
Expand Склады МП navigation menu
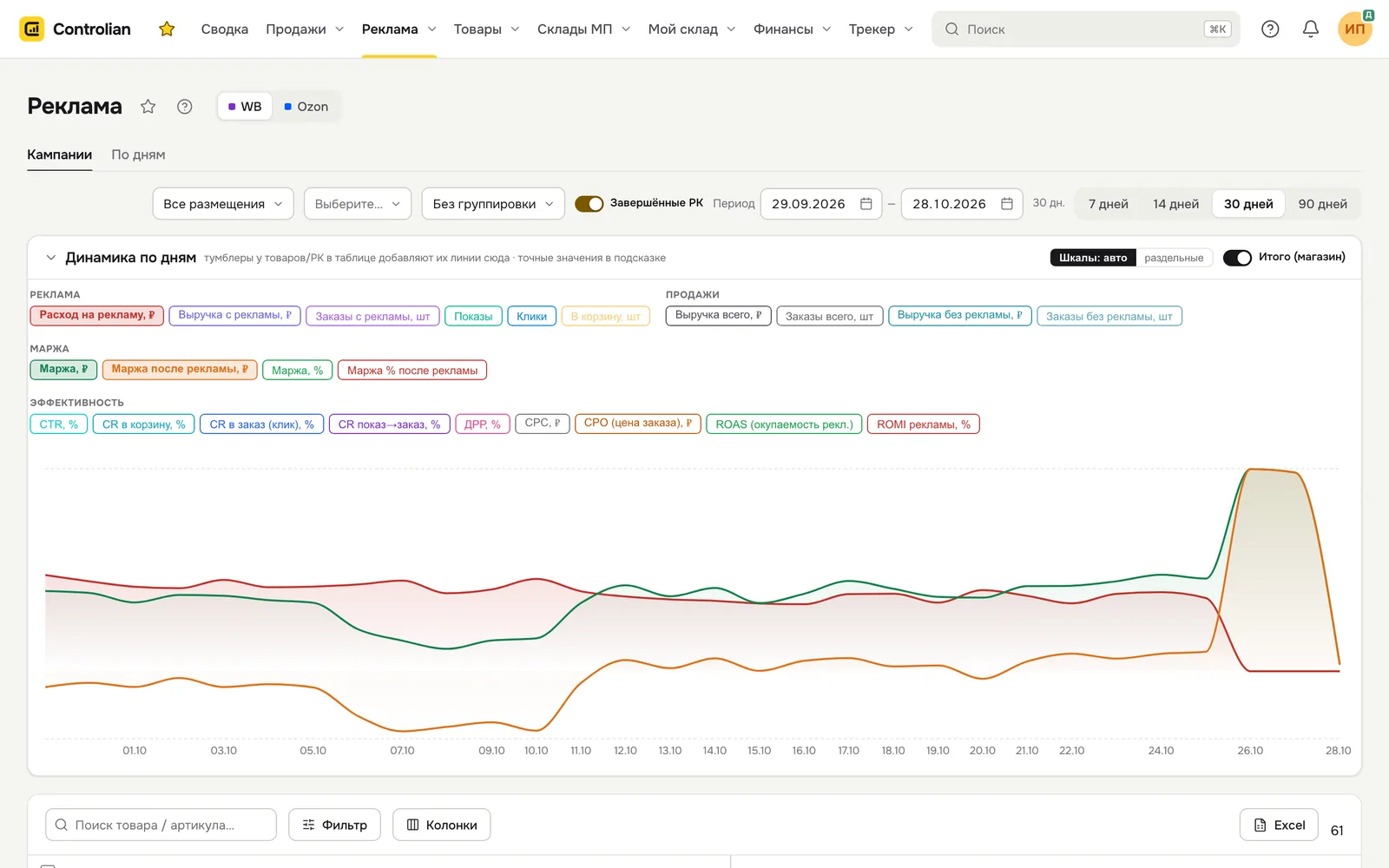[x=583, y=30]
